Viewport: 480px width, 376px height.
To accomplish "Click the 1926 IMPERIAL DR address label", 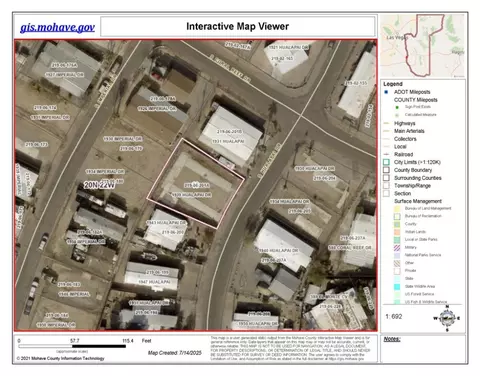I will (x=157, y=109).
